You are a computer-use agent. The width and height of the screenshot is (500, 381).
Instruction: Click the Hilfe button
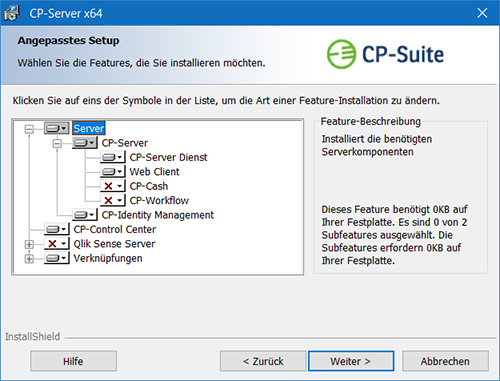point(73,361)
